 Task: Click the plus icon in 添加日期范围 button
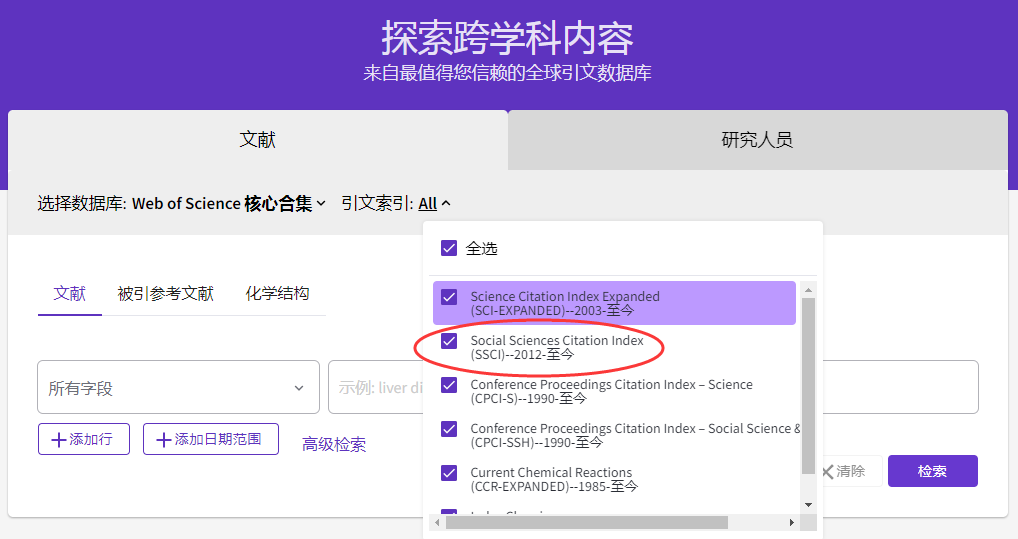[x=164, y=440]
